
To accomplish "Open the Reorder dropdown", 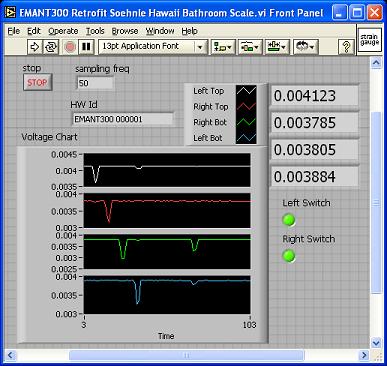I will tap(306, 47).
